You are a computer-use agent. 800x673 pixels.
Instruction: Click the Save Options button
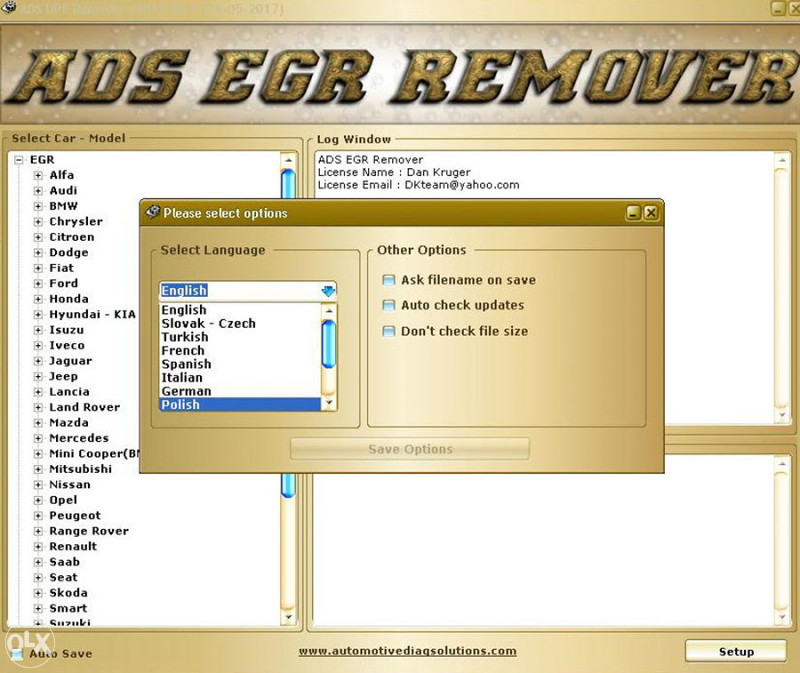tap(410, 449)
